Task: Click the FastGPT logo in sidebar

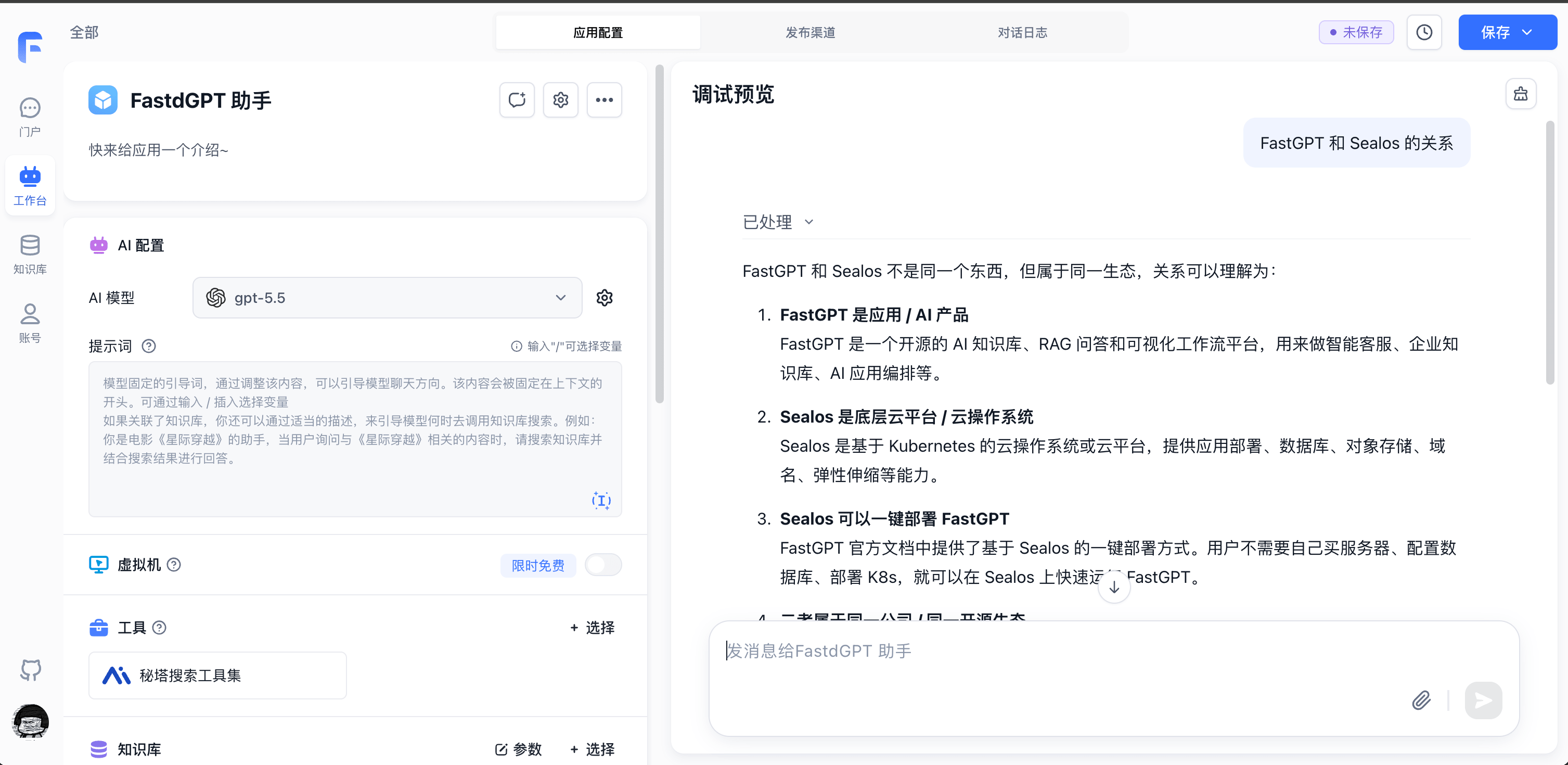Action: pos(30,47)
